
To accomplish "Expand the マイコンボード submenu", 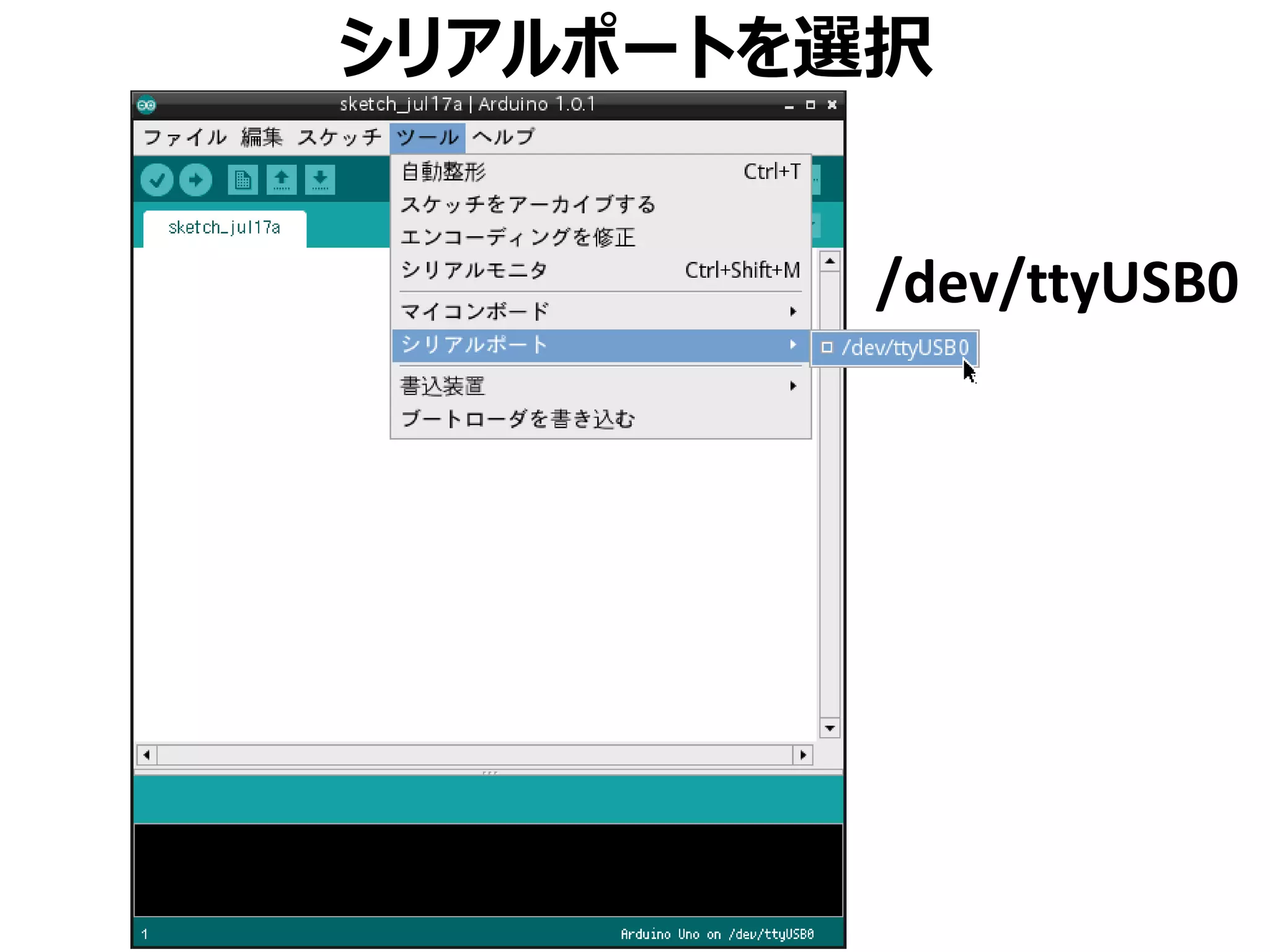I will coord(601,311).
